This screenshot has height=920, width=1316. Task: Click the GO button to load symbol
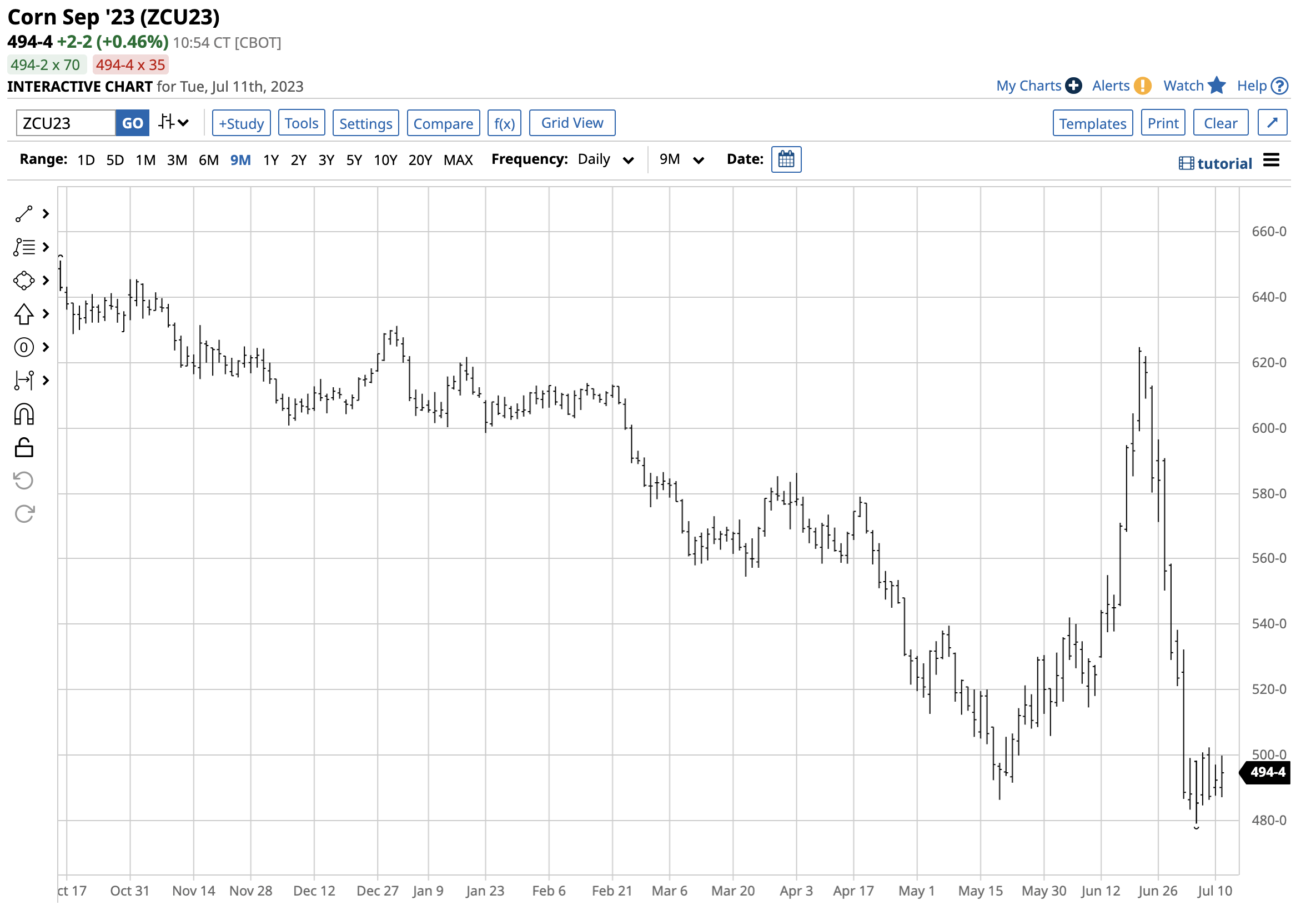(x=132, y=123)
